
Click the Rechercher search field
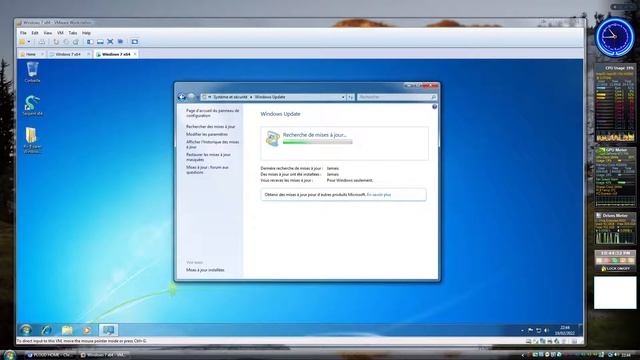pos(397,97)
